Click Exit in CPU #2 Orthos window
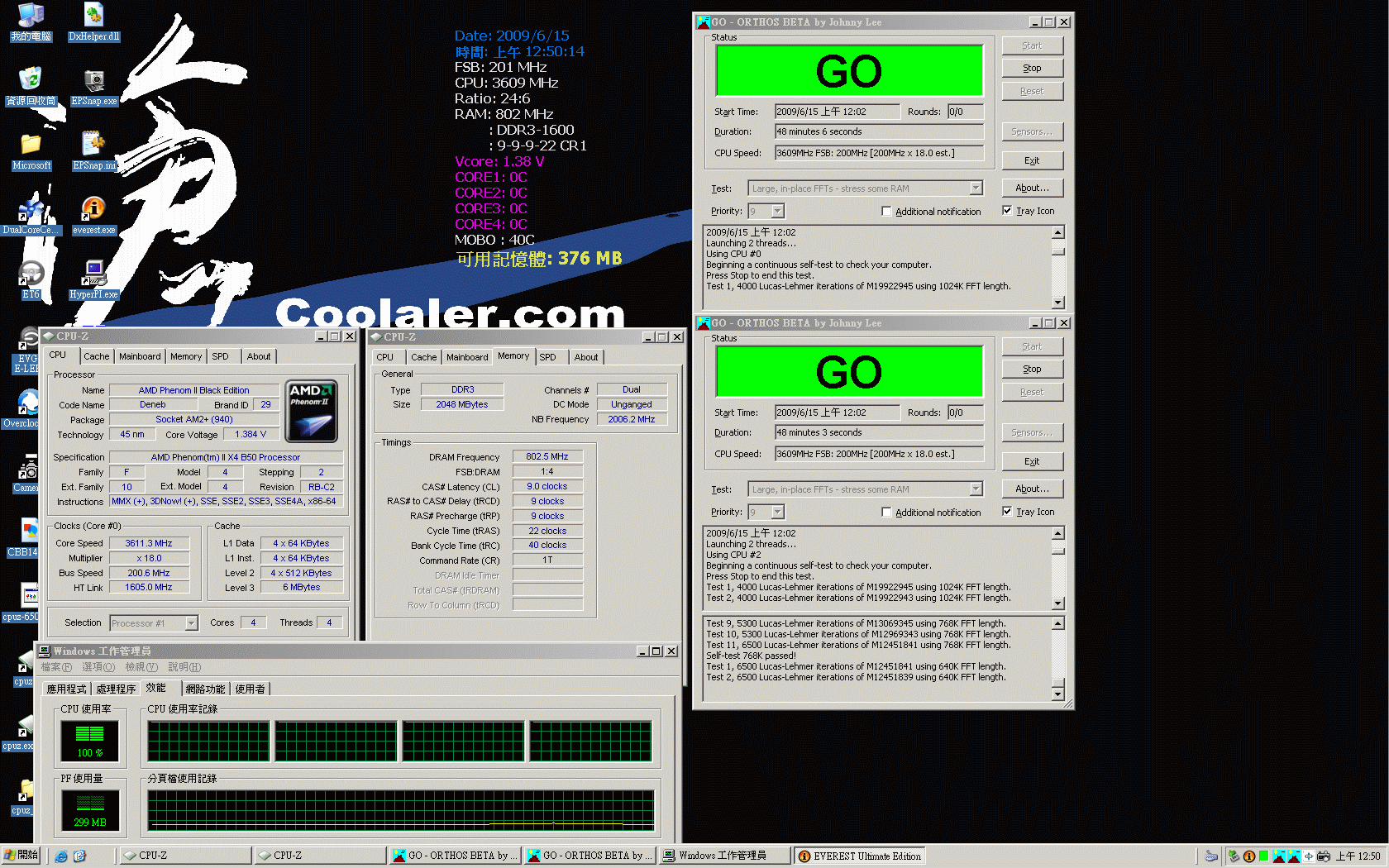This screenshot has width=1389, height=868. click(x=1032, y=461)
